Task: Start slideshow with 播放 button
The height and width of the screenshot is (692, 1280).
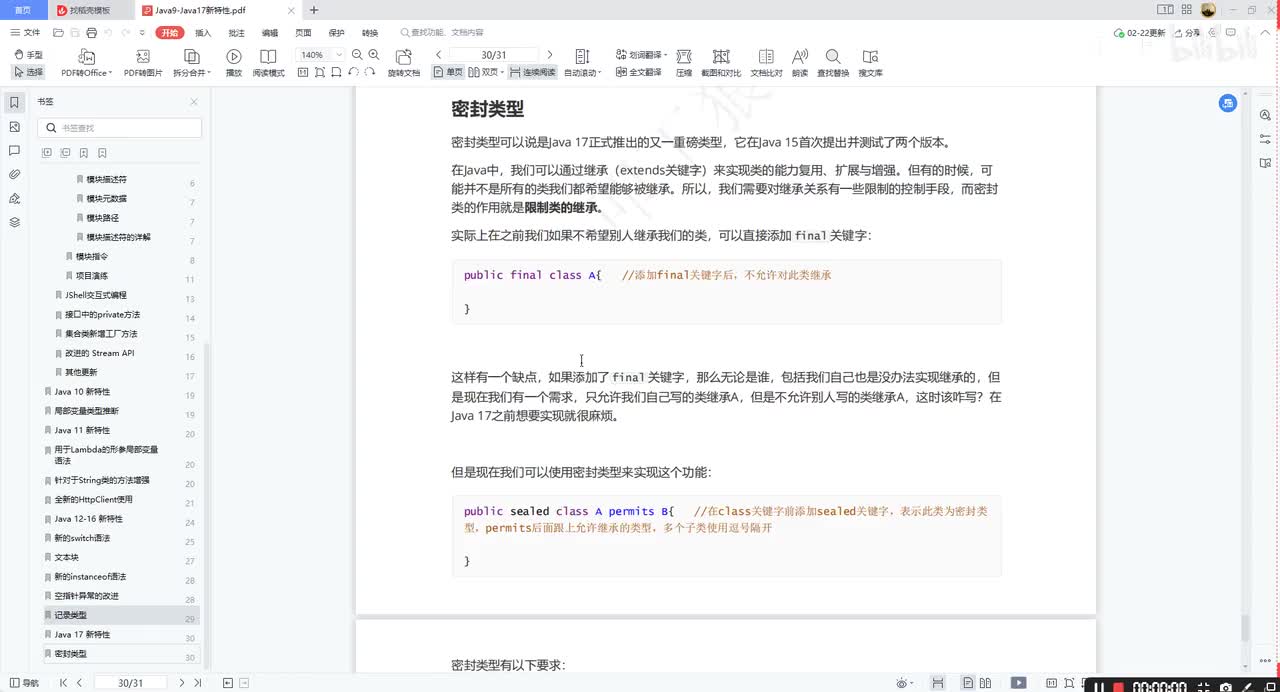Action: [x=234, y=62]
